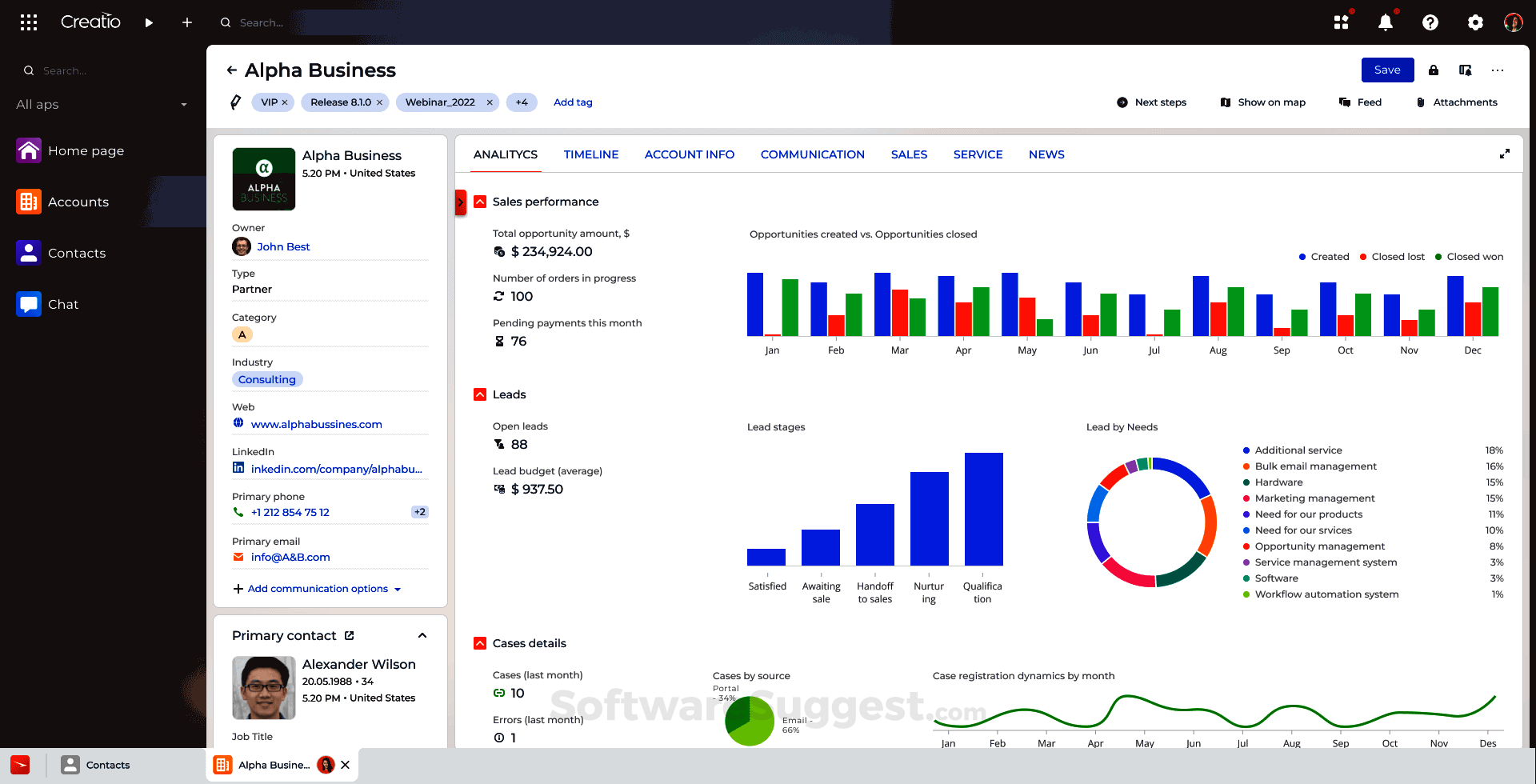The height and width of the screenshot is (784, 1536).
Task: Open the help question-mark icon
Action: (x=1430, y=22)
